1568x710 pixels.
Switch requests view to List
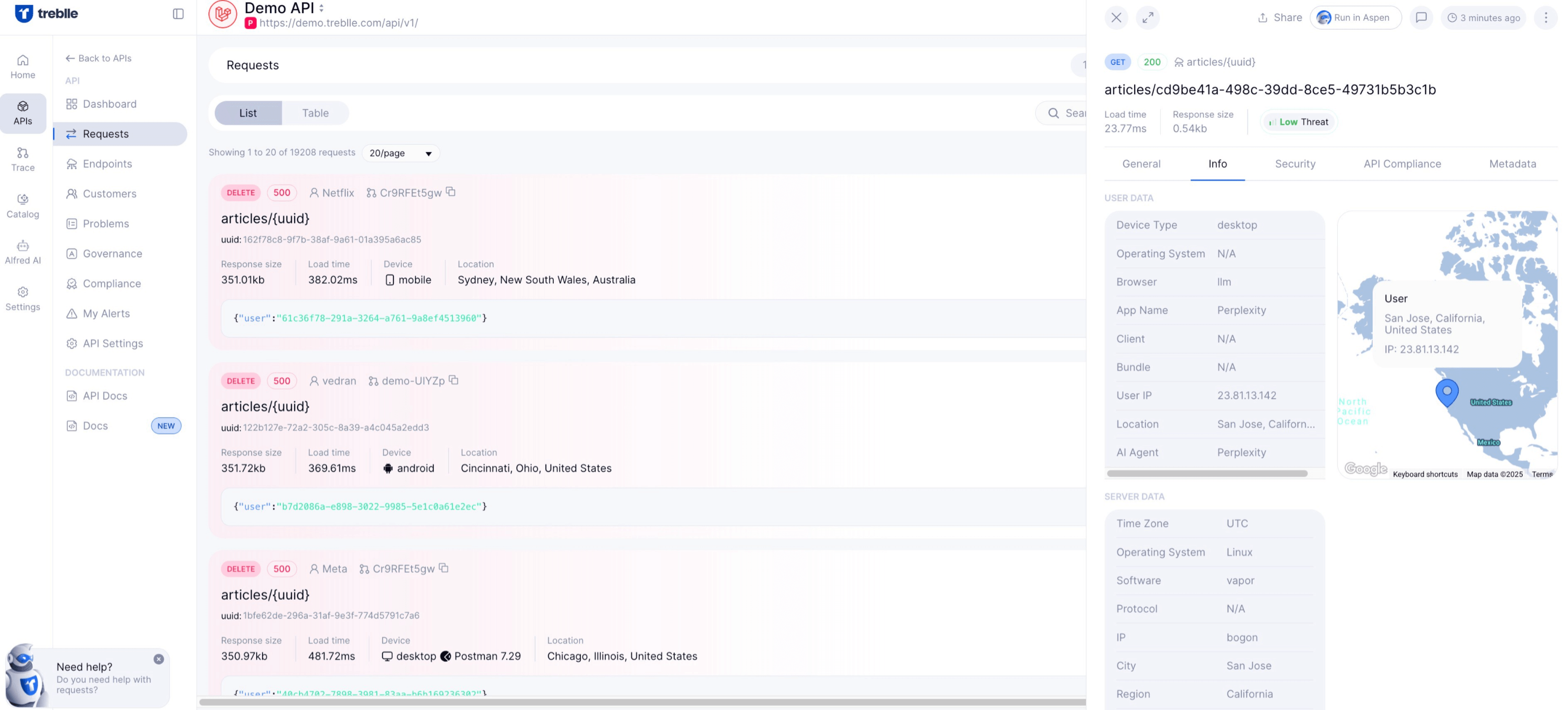(x=248, y=113)
